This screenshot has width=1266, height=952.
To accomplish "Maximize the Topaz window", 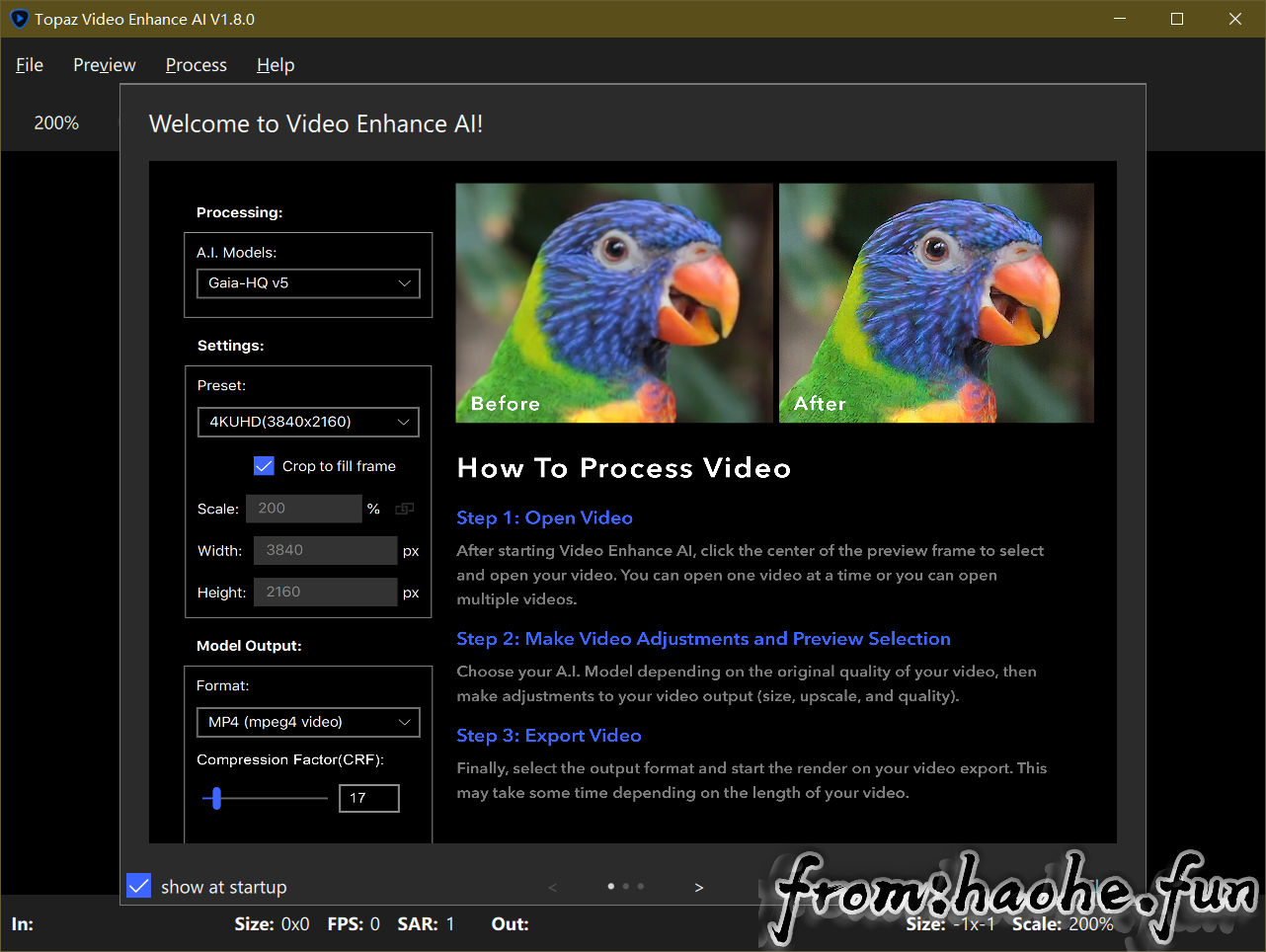I will (1177, 19).
